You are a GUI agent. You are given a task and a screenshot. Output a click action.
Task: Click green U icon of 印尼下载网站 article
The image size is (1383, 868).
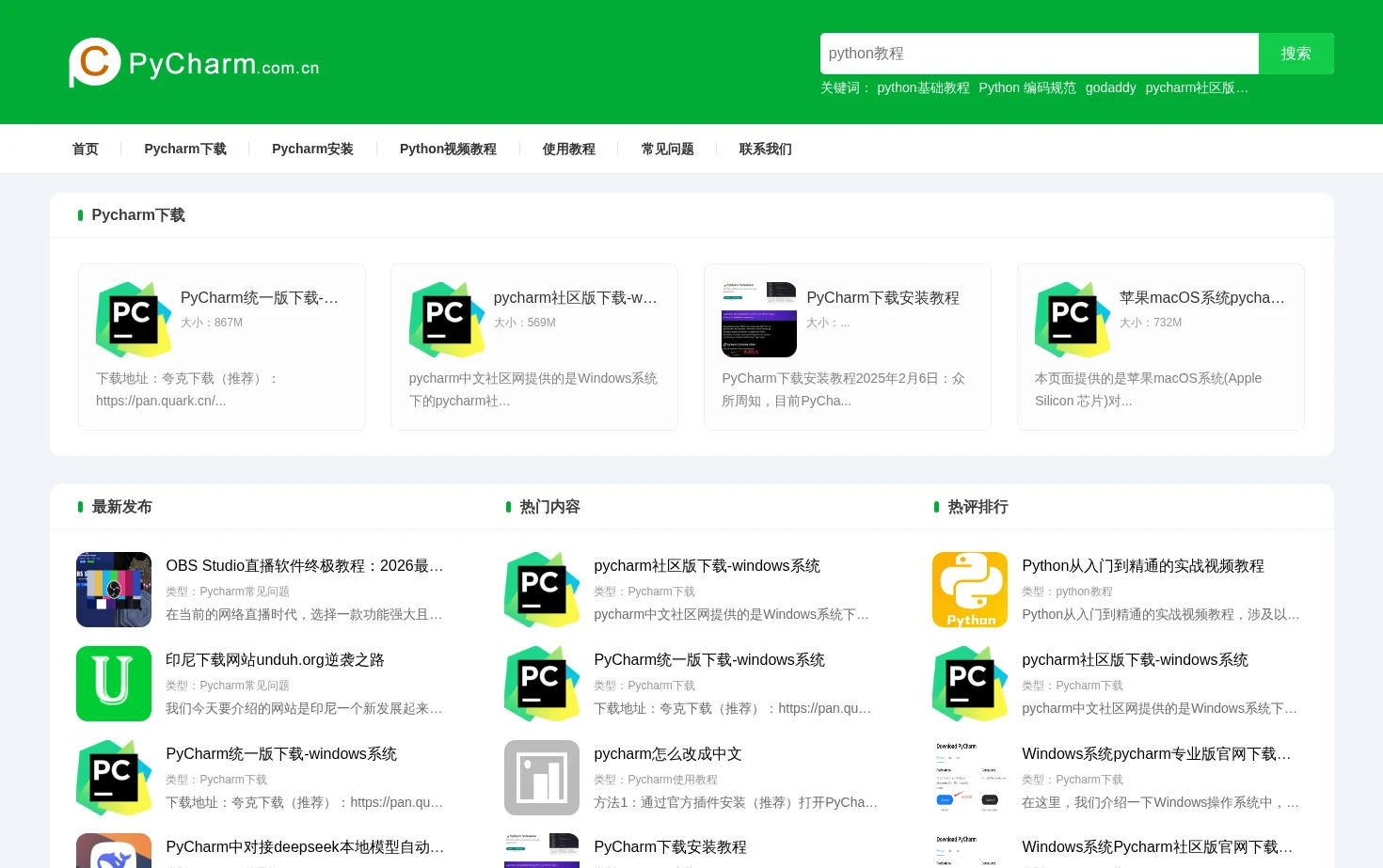114,684
